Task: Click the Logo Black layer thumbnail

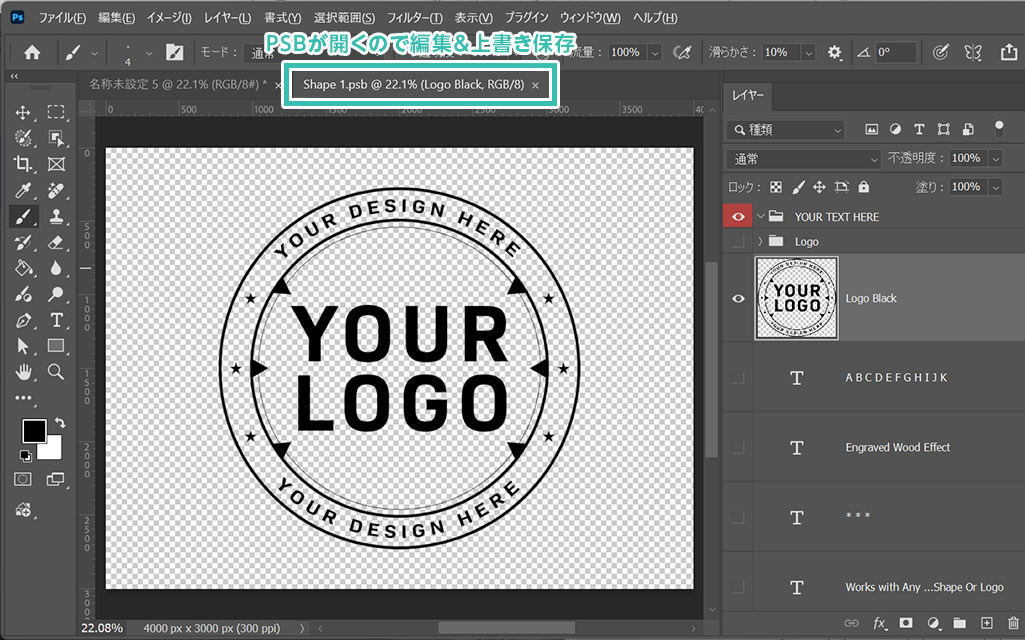Action: (x=797, y=298)
